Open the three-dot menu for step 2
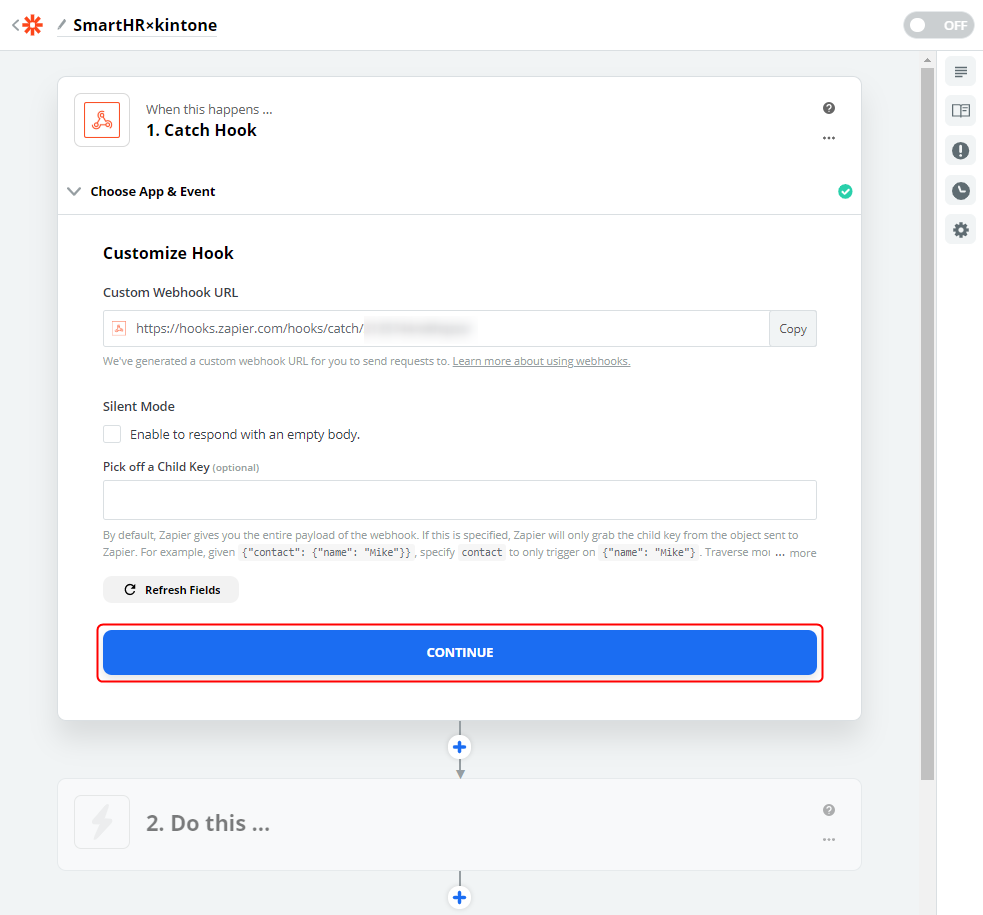 tap(829, 840)
